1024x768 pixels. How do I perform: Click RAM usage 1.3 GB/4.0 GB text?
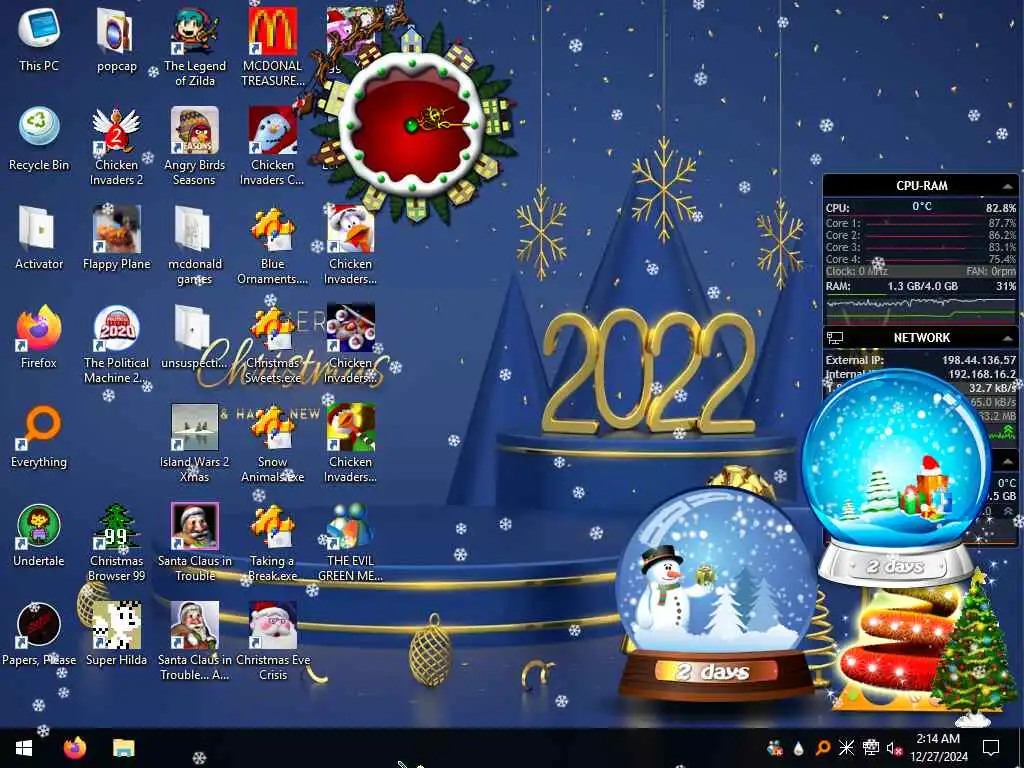pyautogui.click(x=922, y=286)
